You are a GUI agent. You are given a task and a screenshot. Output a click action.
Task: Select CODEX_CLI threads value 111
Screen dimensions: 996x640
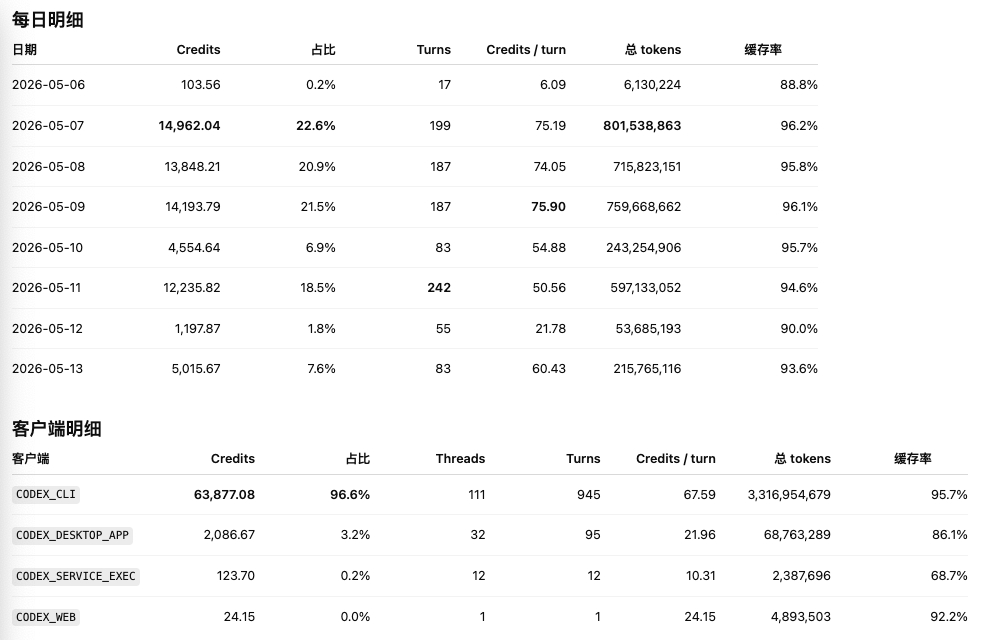point(476,495)
